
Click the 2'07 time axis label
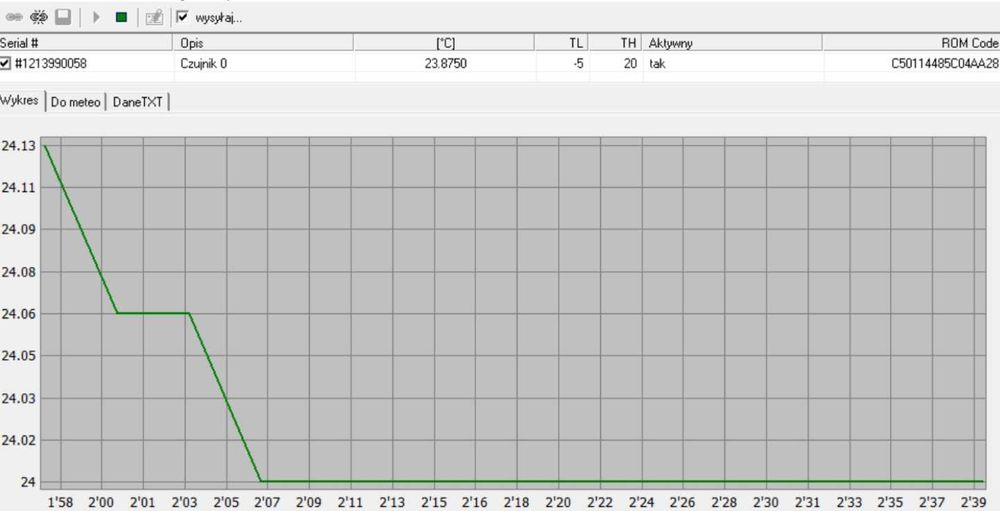click(x=267, y=502)
